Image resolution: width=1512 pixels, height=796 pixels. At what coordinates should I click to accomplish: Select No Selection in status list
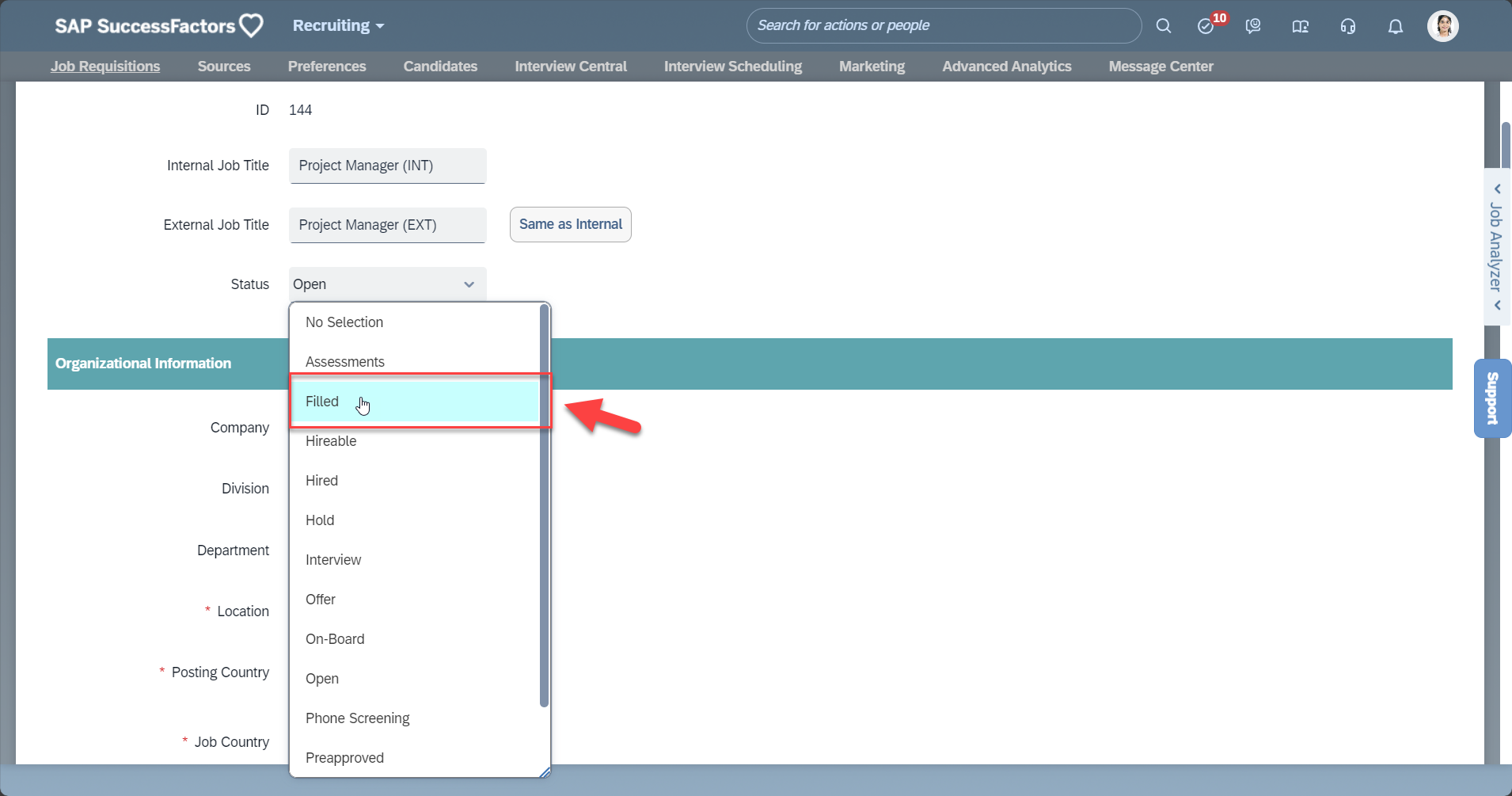pos(415,322)
